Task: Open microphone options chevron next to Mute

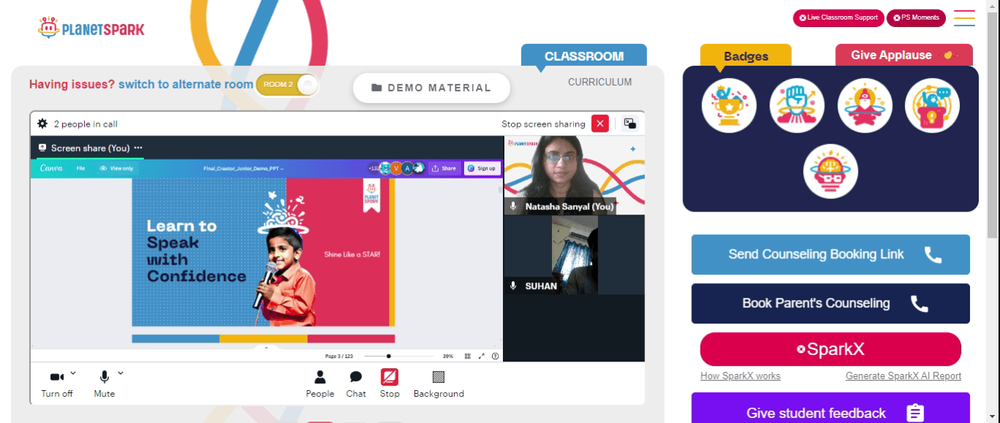Action: (x=121, y=373)
